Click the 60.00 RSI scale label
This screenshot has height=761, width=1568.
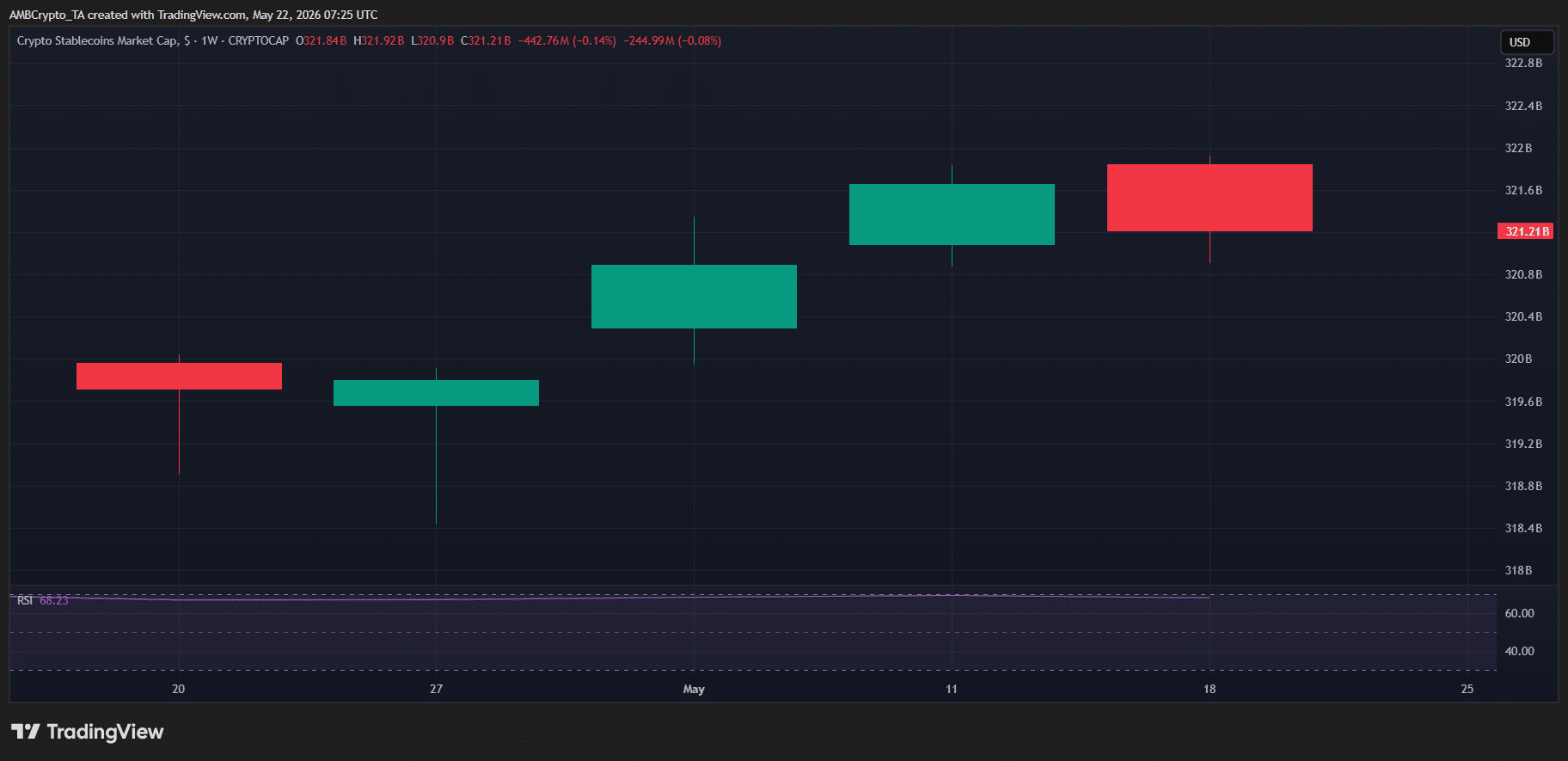1519,613
